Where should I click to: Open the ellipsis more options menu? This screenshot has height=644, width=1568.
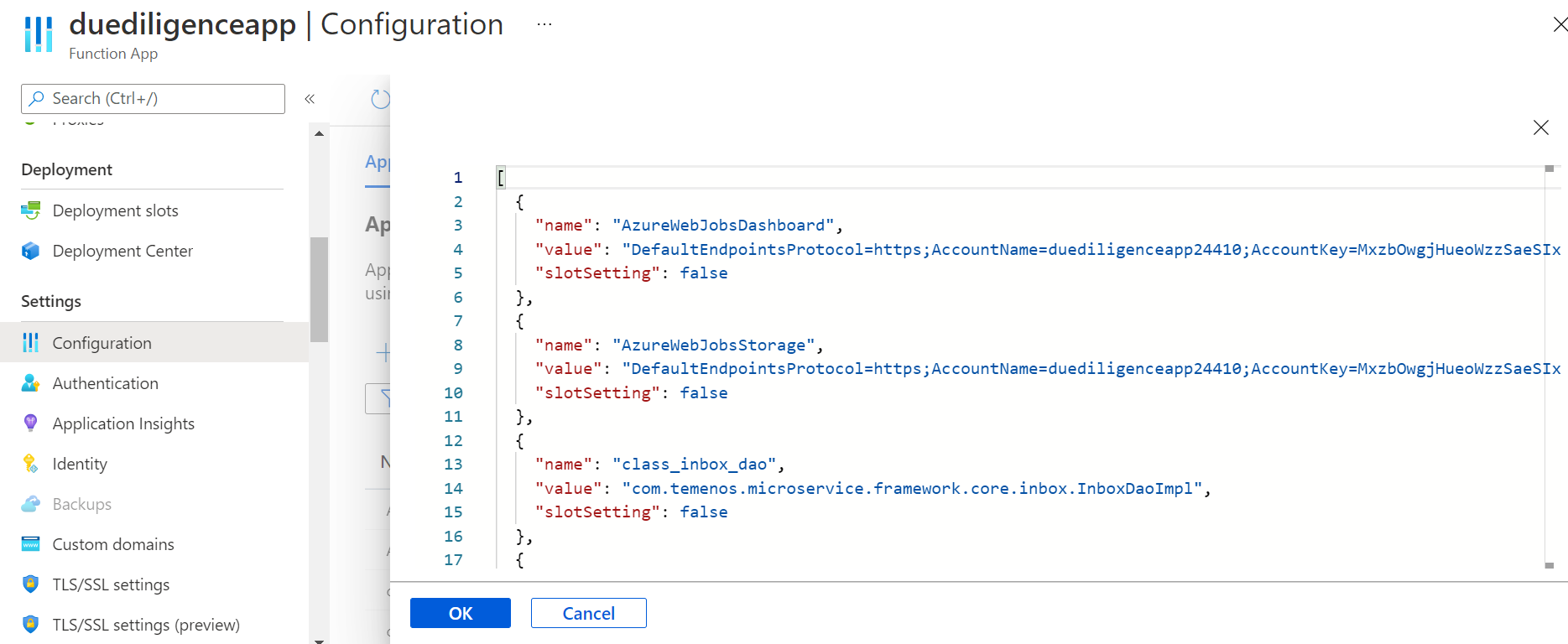pyautogui.click(x=544, y=25)
